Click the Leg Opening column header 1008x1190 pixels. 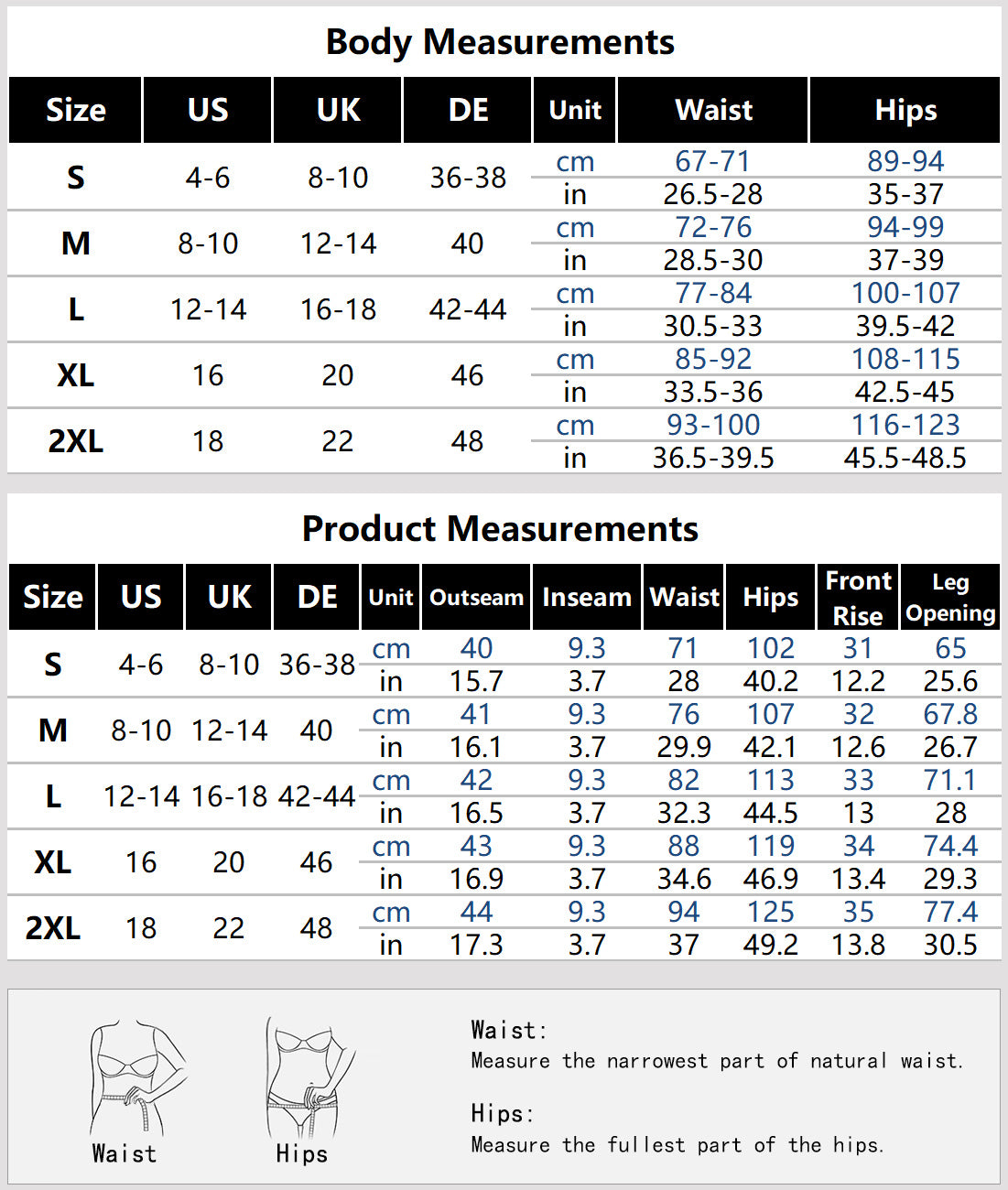click(950, 598)
